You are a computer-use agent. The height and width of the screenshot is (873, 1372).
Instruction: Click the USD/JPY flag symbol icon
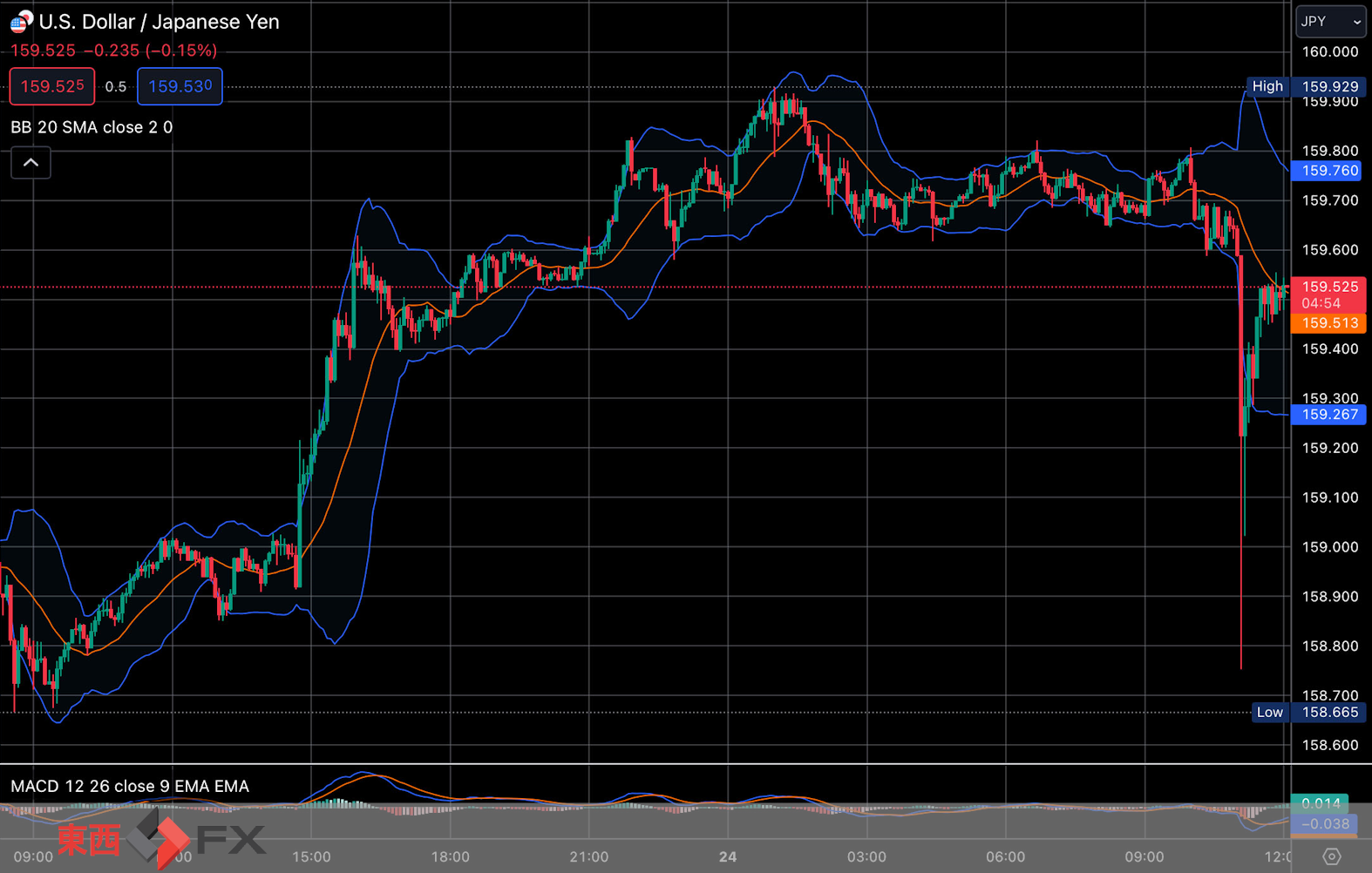point(21,21)
